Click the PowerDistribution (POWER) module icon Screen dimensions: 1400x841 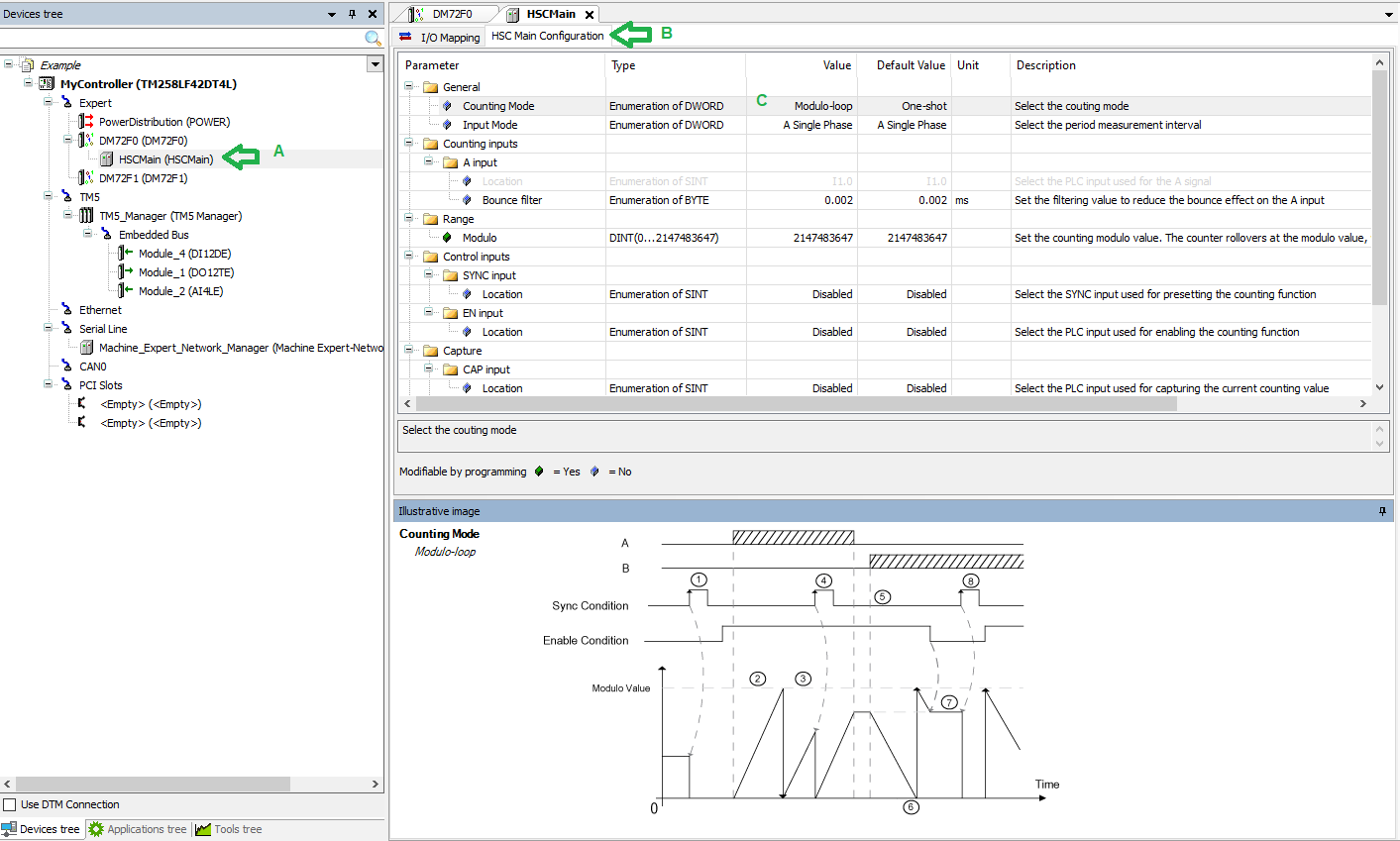pos(86,122)
